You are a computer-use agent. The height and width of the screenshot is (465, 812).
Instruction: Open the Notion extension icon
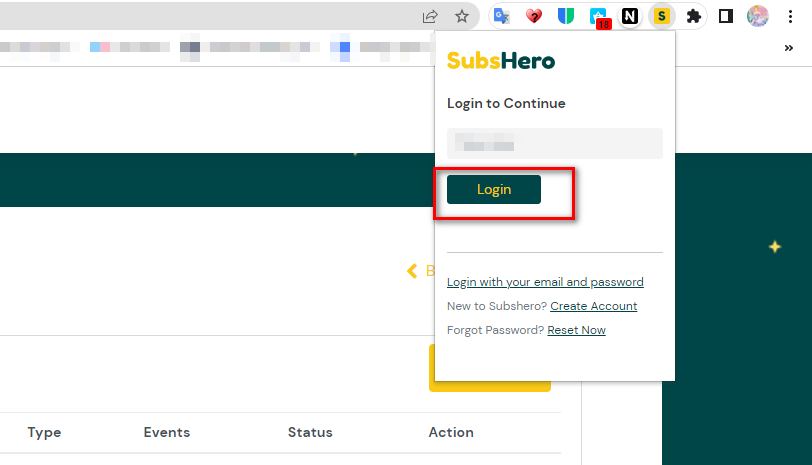[x=630, y=17]
